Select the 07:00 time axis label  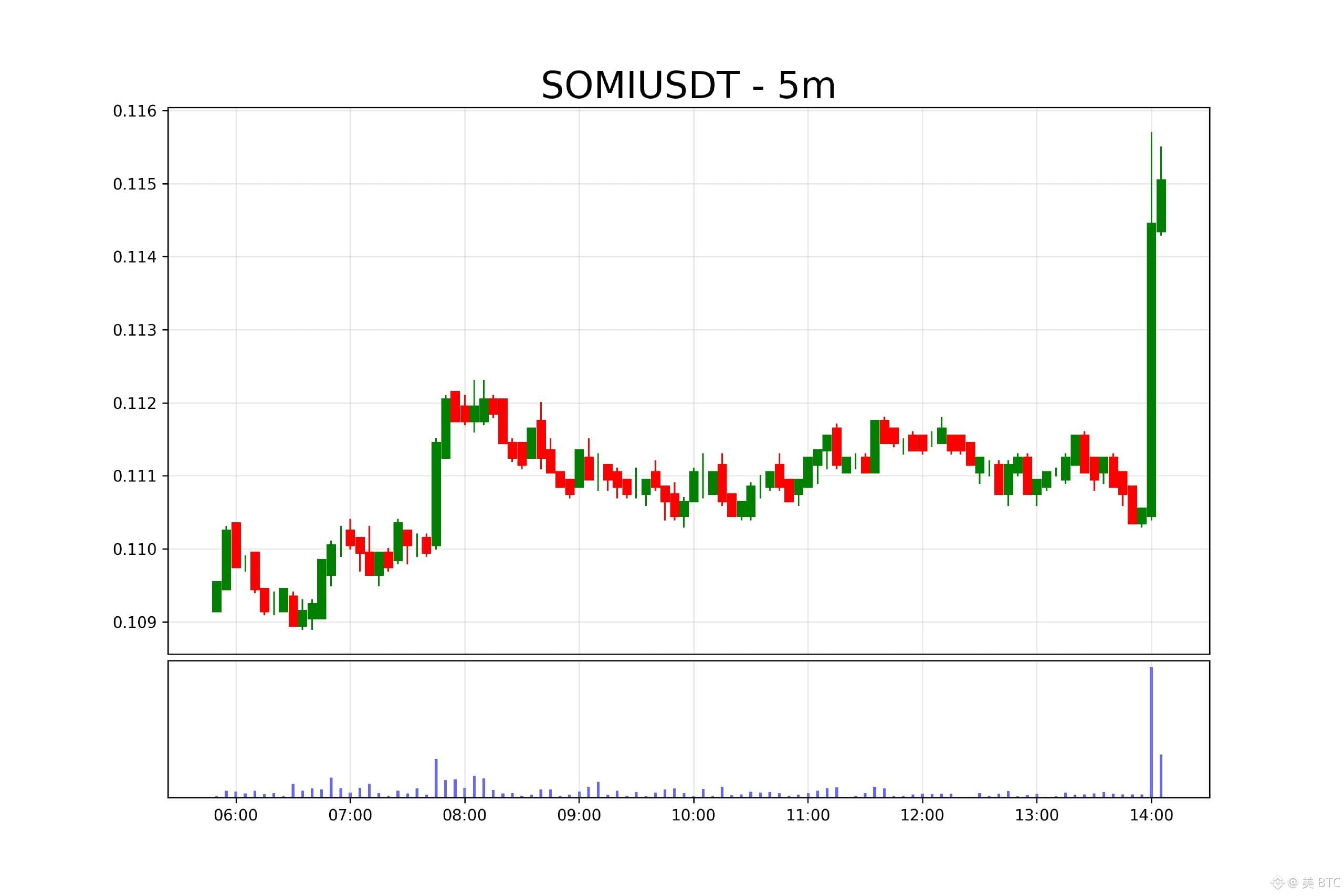(x=350, y=815)
